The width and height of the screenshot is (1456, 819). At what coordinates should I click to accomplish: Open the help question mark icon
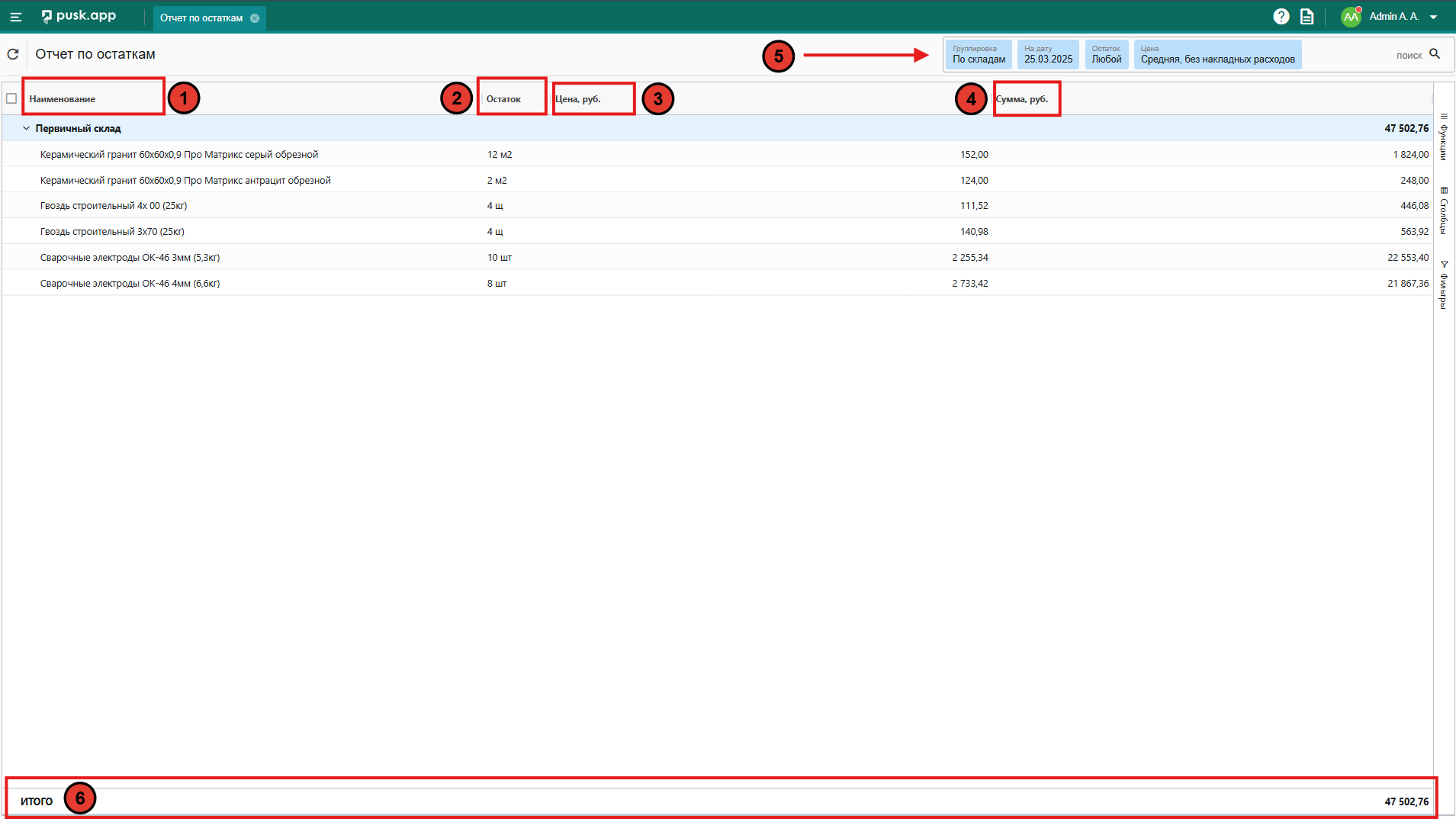tap(1281, 17)
